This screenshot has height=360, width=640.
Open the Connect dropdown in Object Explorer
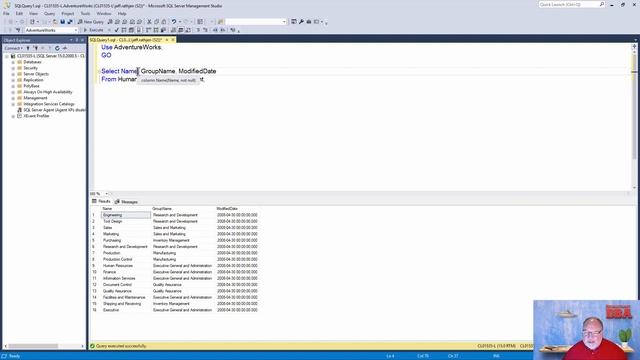tap(13, 48)
